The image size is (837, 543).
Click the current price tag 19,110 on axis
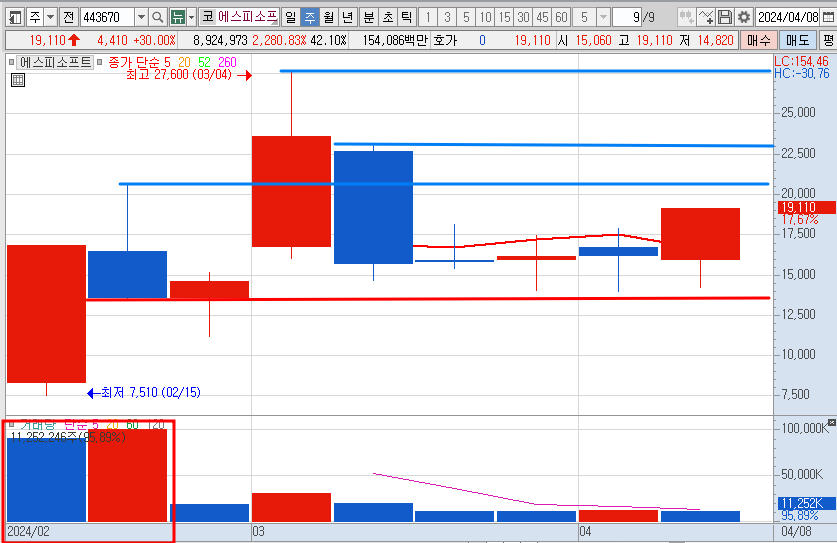806,207
